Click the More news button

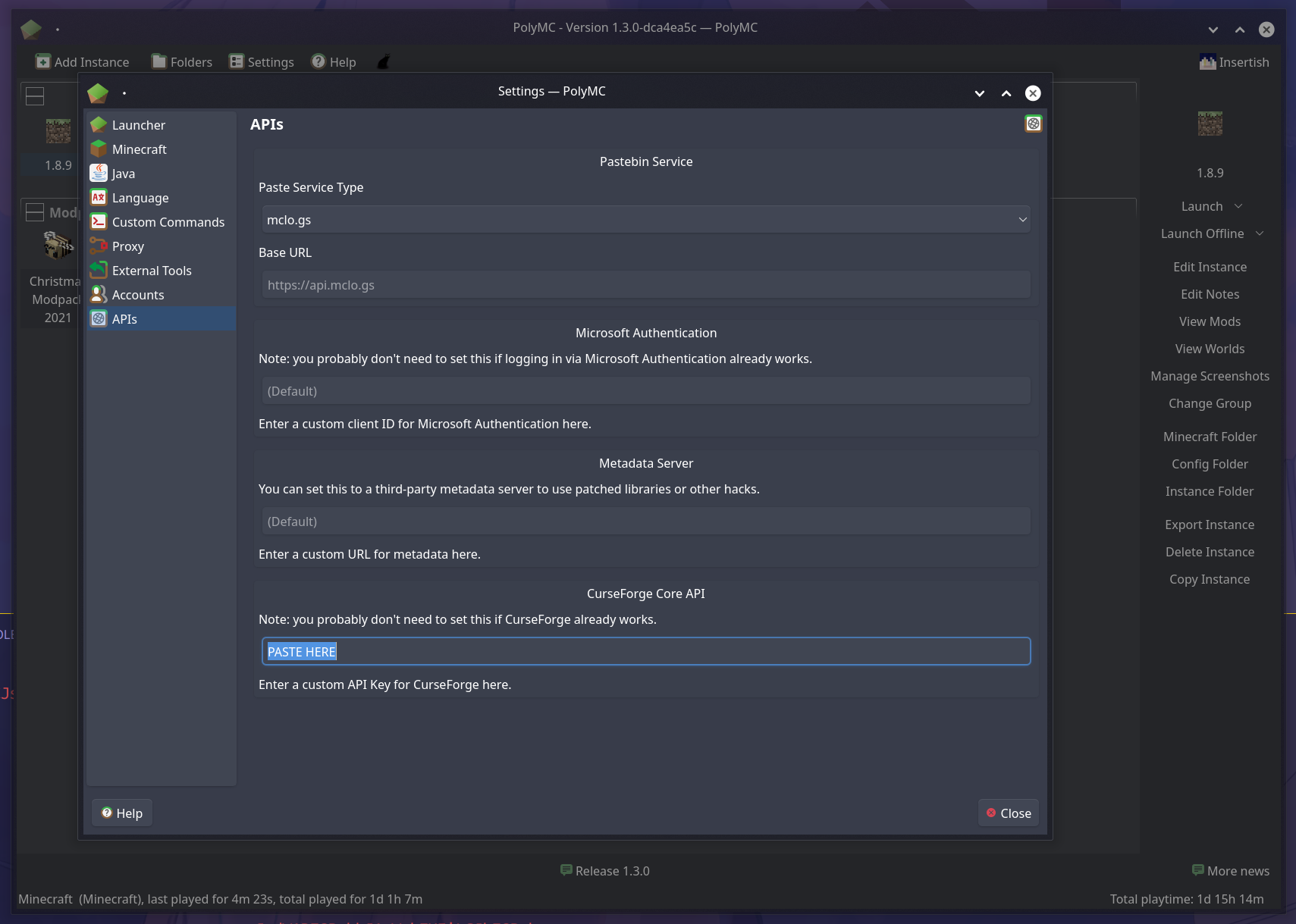[x=1231, y=871]
